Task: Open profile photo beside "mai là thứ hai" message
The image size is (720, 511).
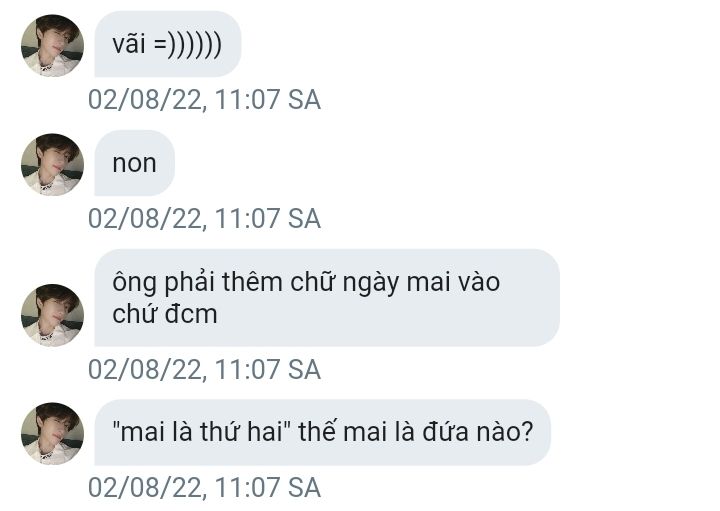Action: pyautogui.click(x=52, y=433)
